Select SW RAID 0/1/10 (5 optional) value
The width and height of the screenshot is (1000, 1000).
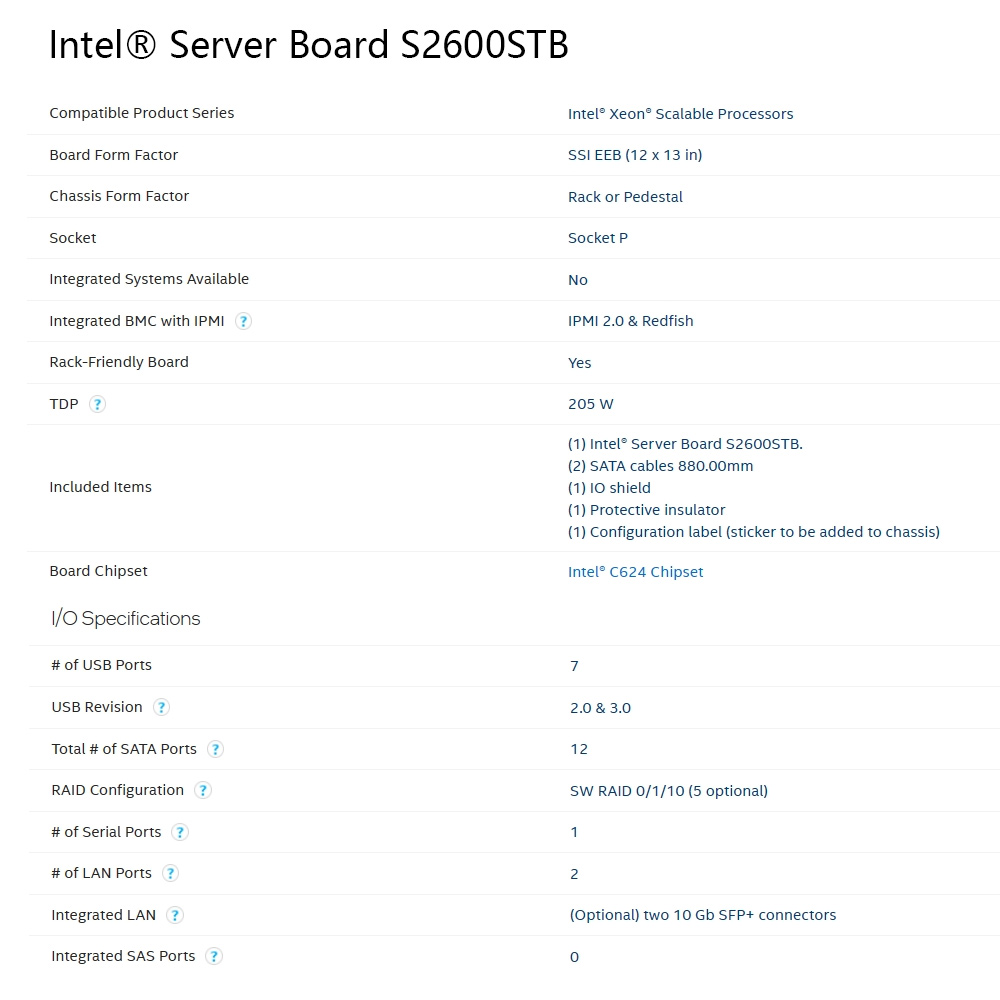click(668, 791)
